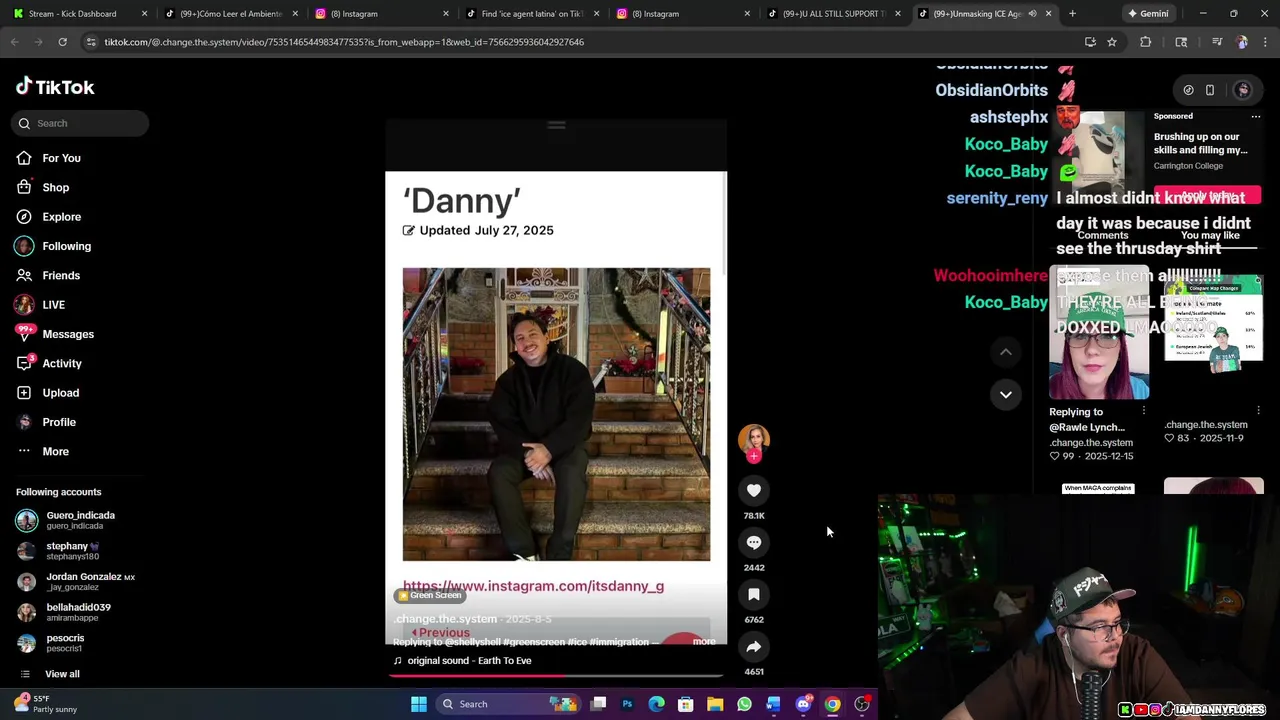Click the TikTok coin icon in top pill
Image resolution: width=1280 pixels, height=720 pixels.
(1188, 90)
